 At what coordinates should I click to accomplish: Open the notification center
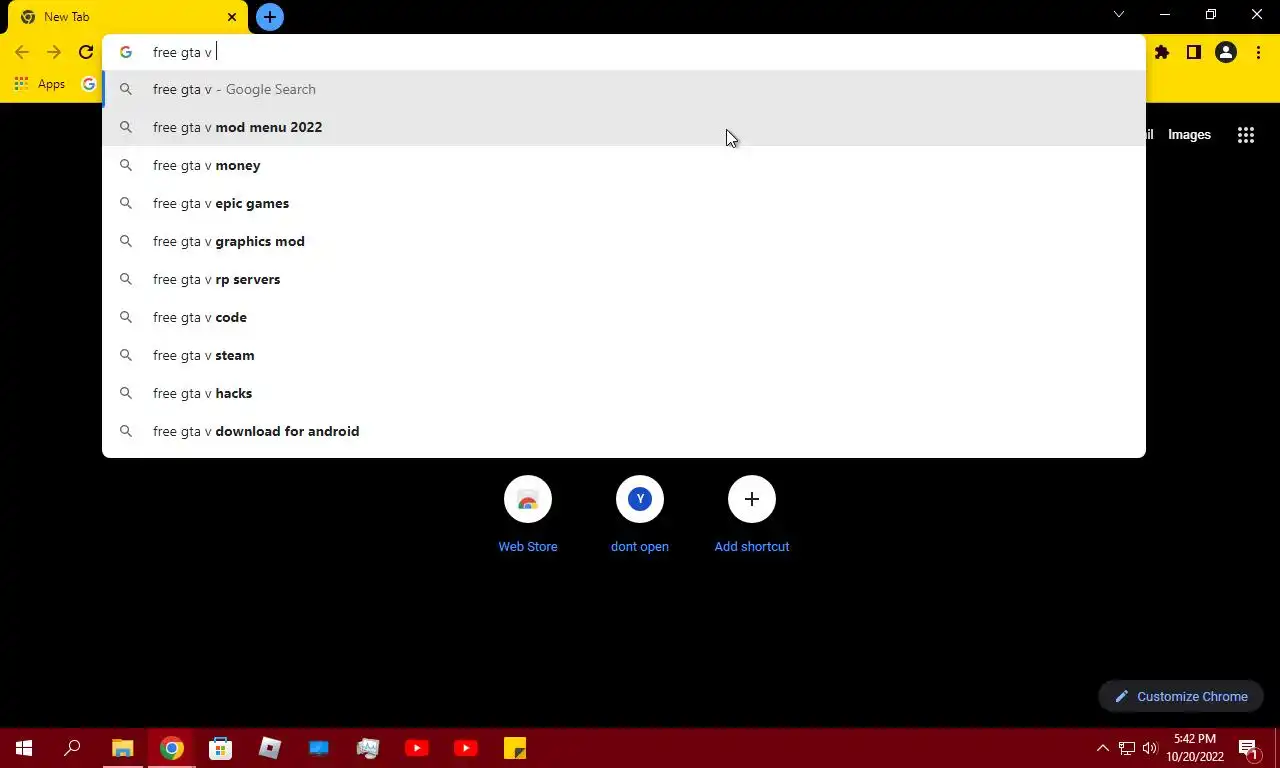pyautogui.click(x=1250, y=748)
